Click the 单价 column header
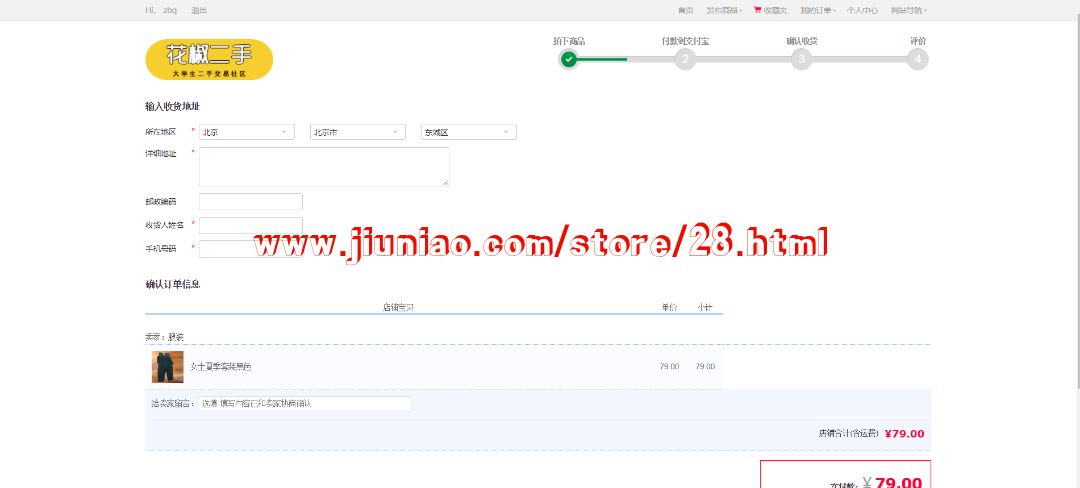 tap(669, 308)
